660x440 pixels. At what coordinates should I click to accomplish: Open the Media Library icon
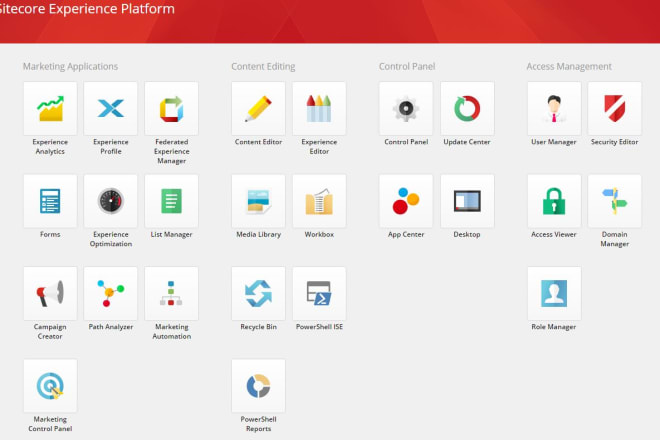tap(258, 201)
